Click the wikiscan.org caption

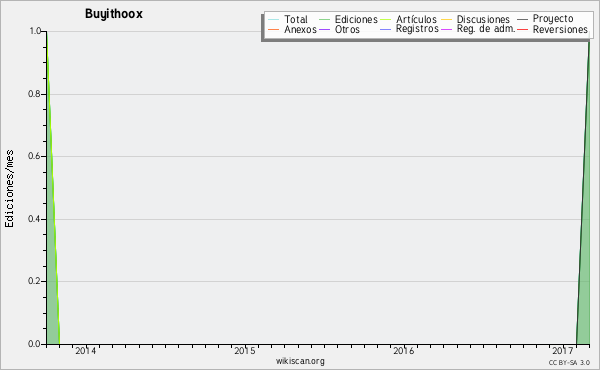(300, 361)
